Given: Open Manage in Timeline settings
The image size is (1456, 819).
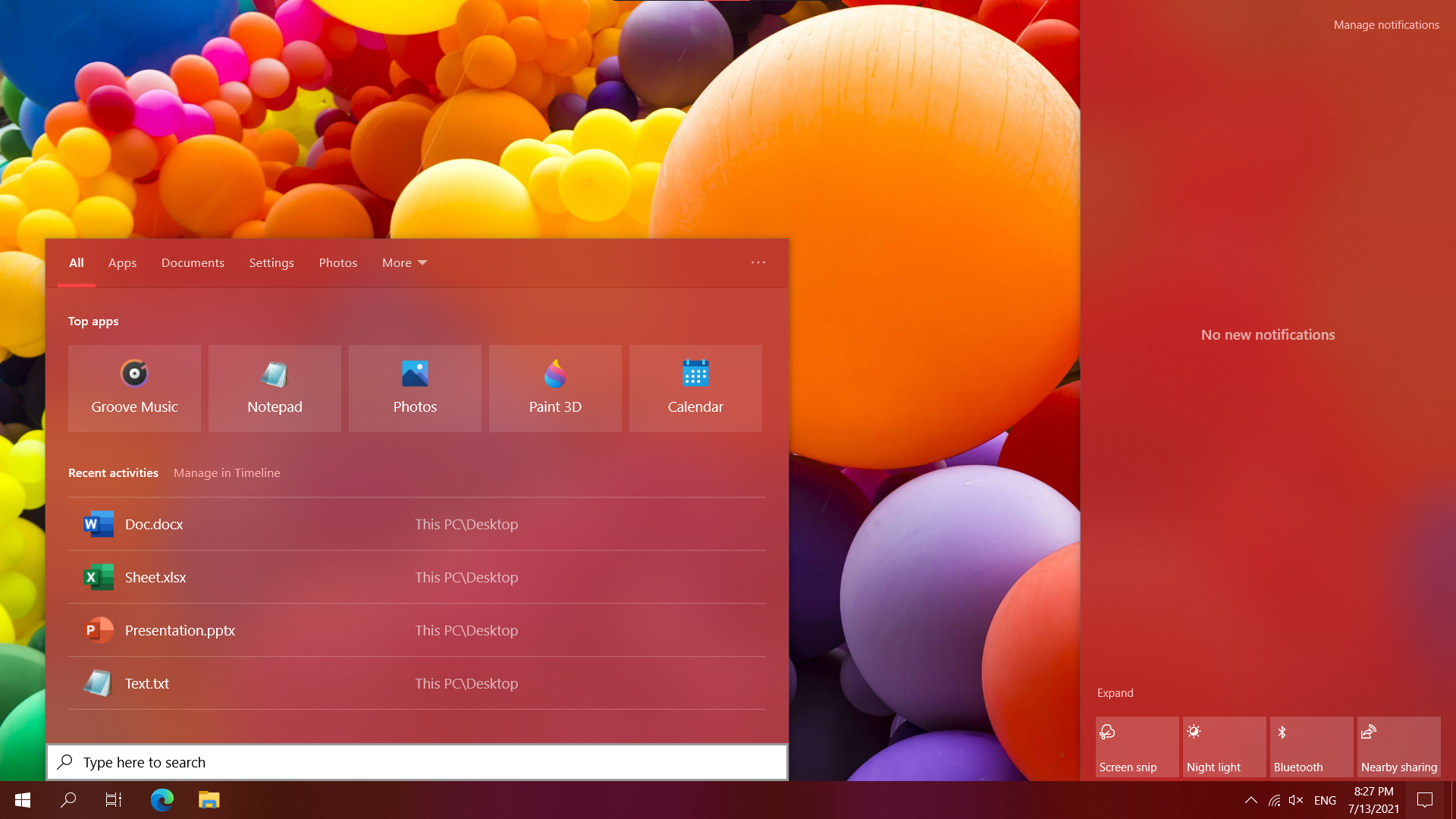Looking at the screenshot, I should [x=227, y=472].
